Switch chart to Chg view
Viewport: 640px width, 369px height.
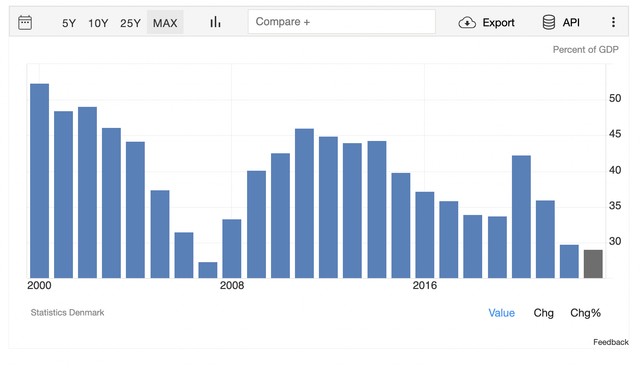tap(544, 313)
